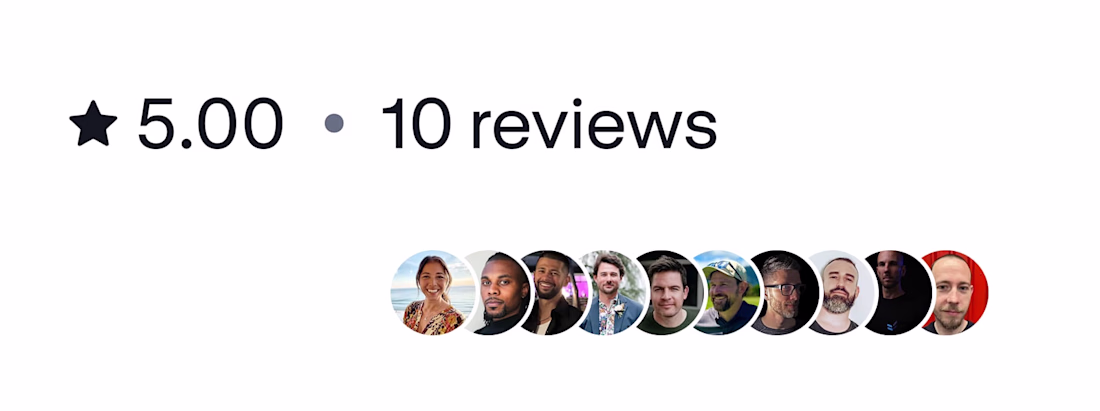
Task: Click the dot separator between rating and reviews
Action: (x=334, y=123)
